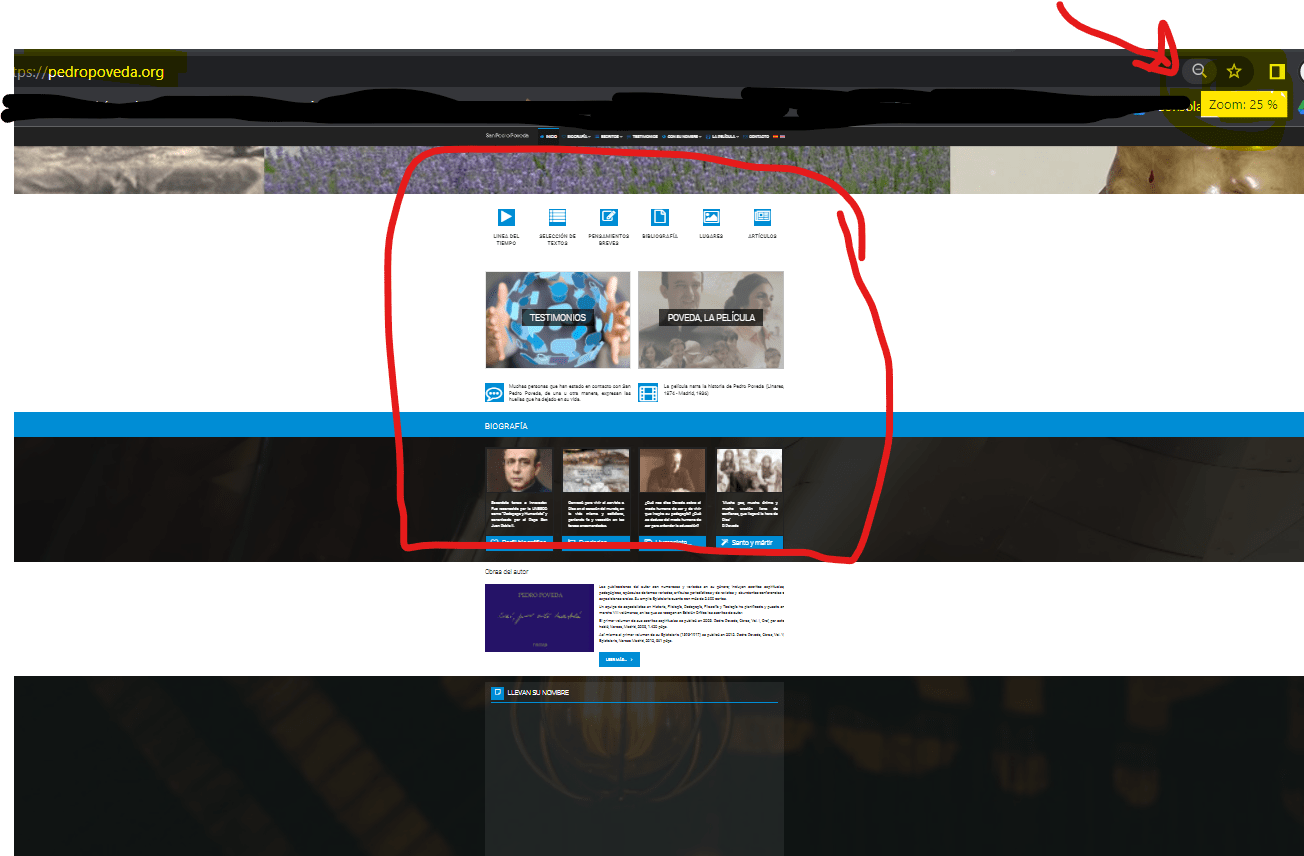Go to Inicio in the site navigation
This screenshot has height=856, width=1304.
(550, 136)
